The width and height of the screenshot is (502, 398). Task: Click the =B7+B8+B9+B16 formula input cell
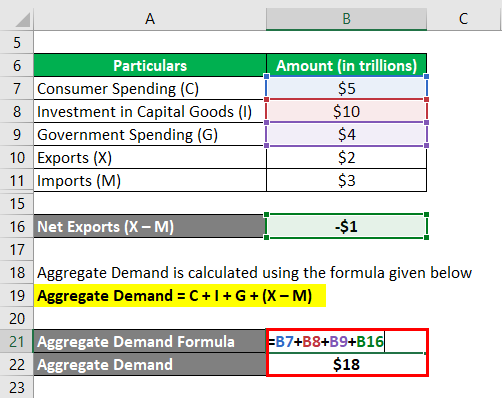point(346,341)
